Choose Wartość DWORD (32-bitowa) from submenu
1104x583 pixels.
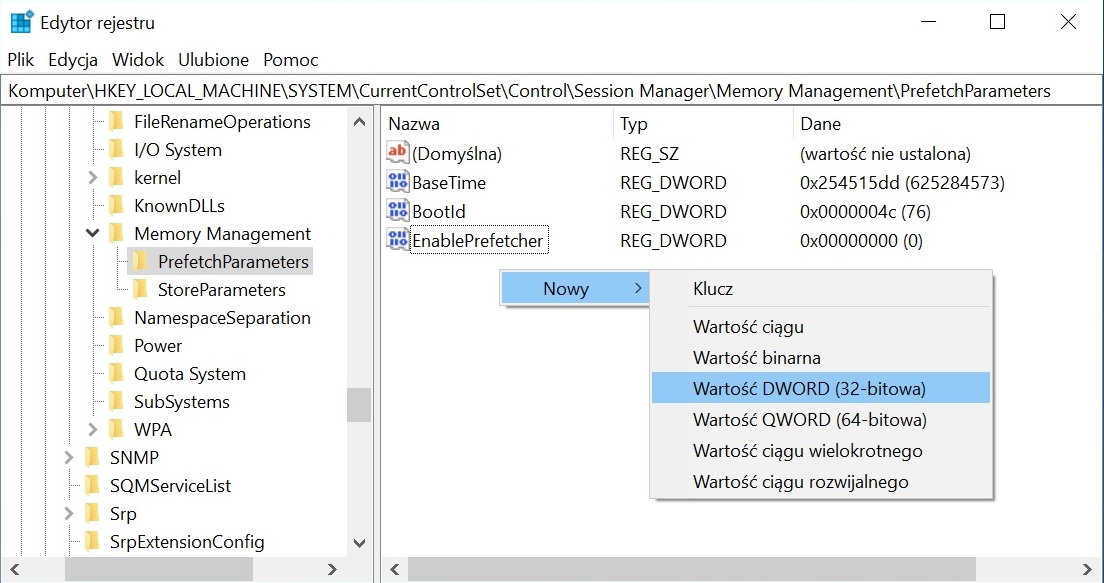pos(809,389)
